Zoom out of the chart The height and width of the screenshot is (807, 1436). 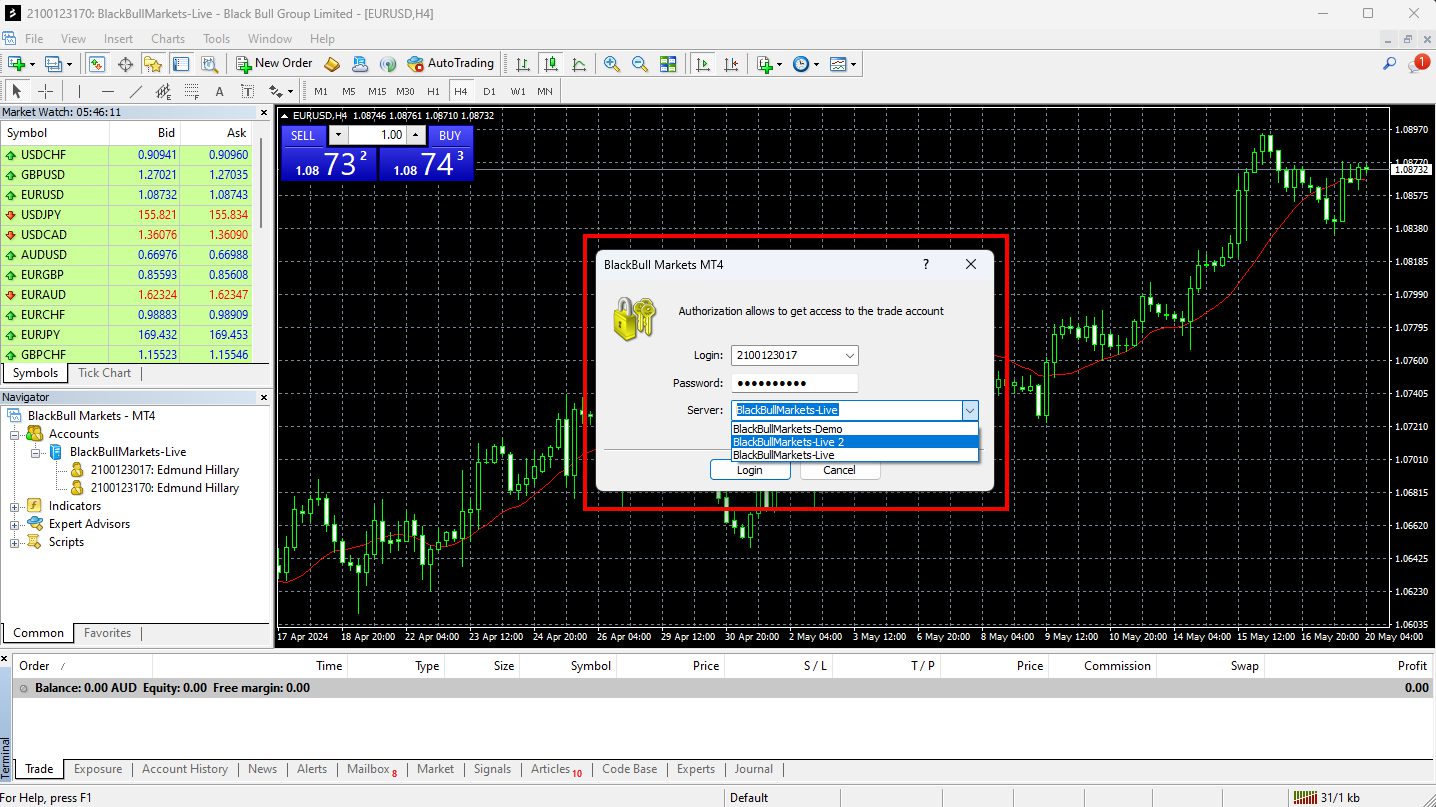pos(639,64)
